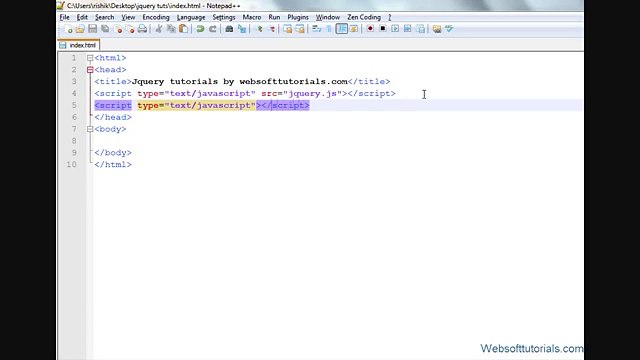The height and width of the screenshot is (360, 640).
Task: Cut selection with the scissors icon
Action: (159, 29)
